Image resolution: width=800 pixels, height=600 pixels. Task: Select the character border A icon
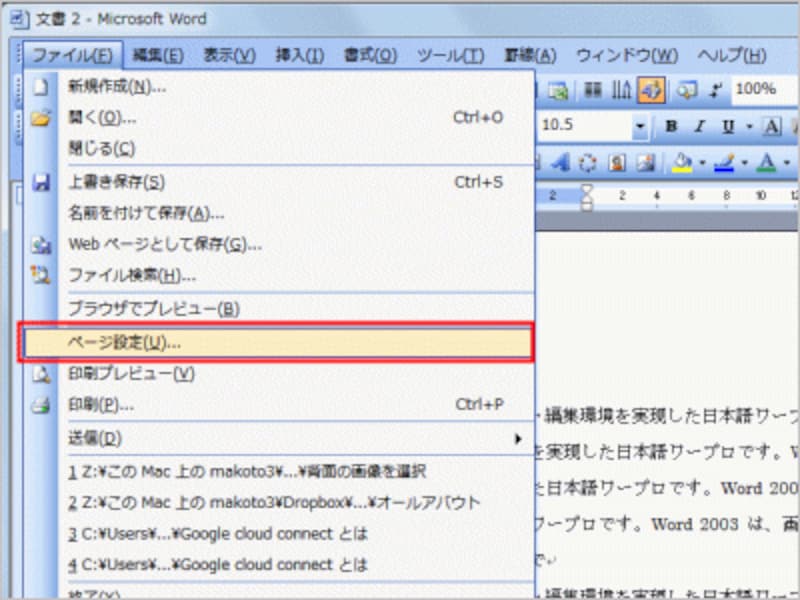coord(771,126)
